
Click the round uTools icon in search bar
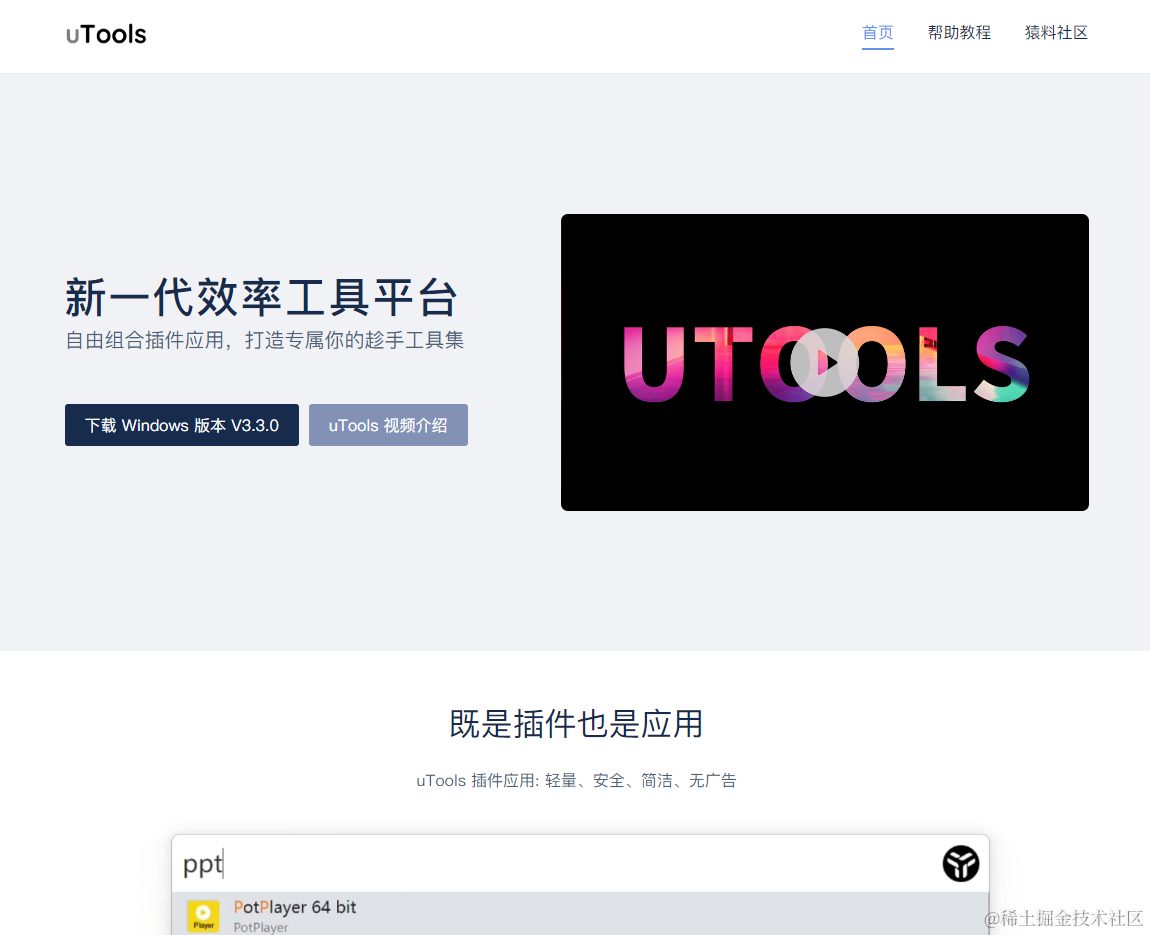(961, 863)
